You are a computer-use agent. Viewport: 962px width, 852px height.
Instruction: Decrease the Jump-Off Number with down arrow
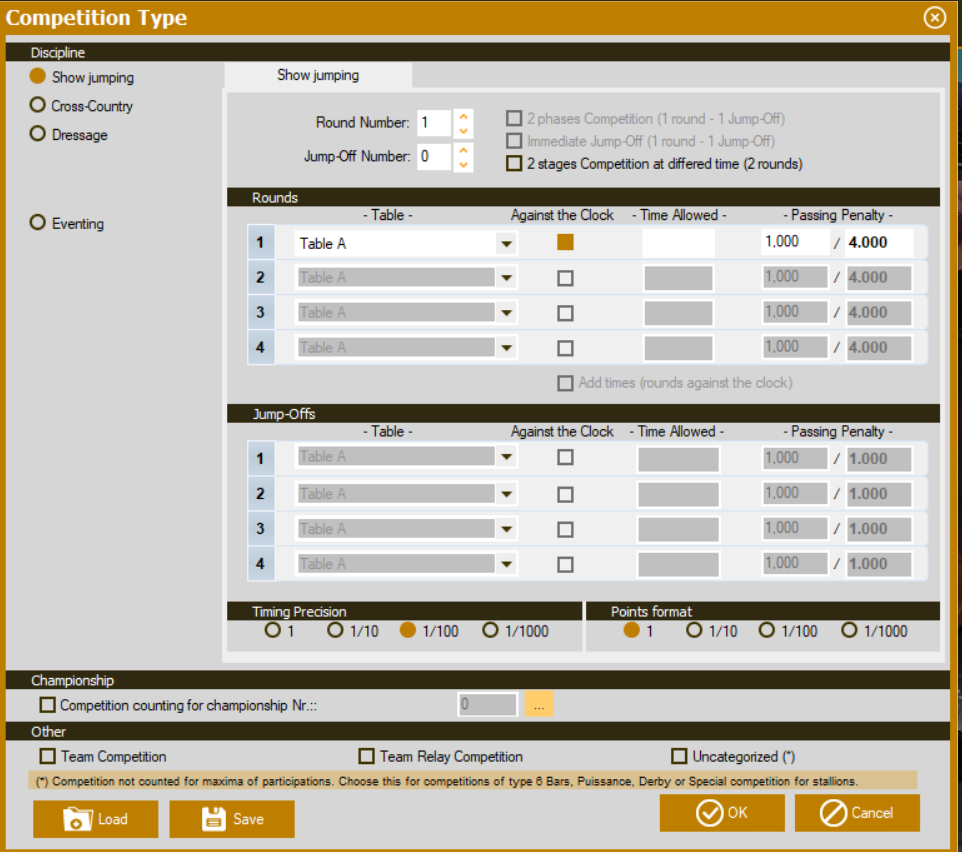463,164
